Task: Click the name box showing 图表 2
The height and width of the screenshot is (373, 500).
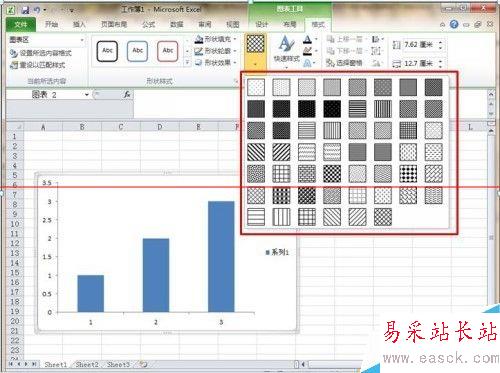Action: coord(44,95)
